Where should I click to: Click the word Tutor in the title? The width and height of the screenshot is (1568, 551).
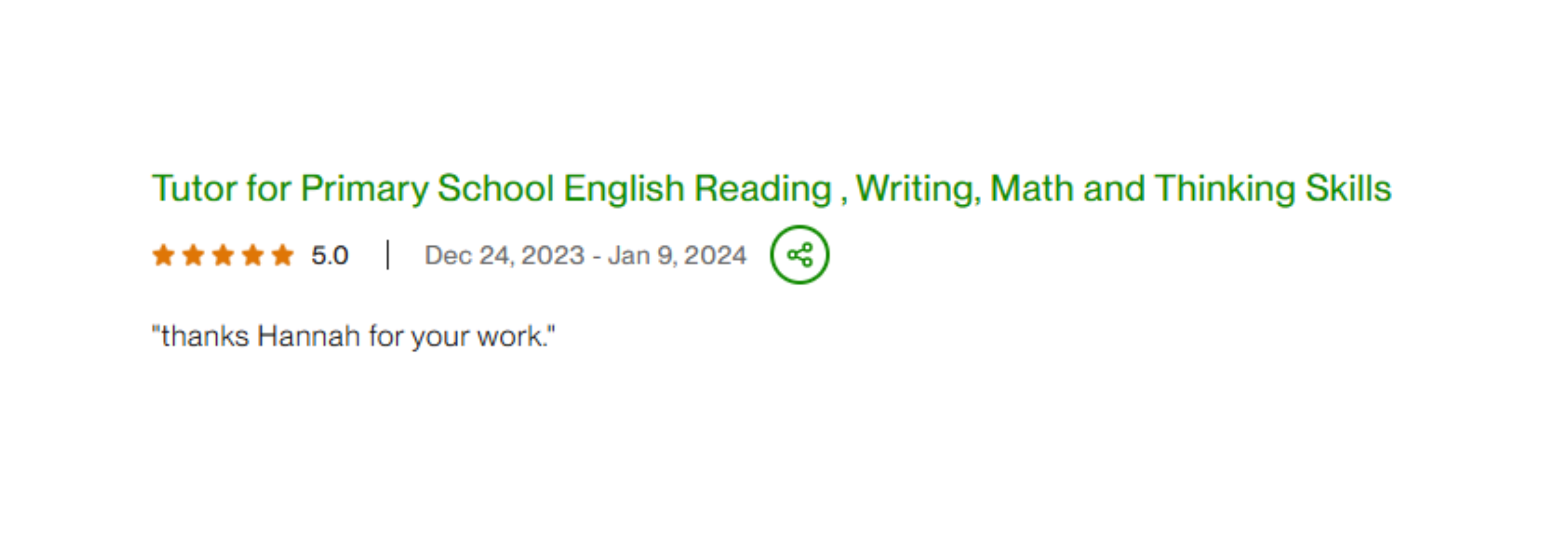click(194, 188)
